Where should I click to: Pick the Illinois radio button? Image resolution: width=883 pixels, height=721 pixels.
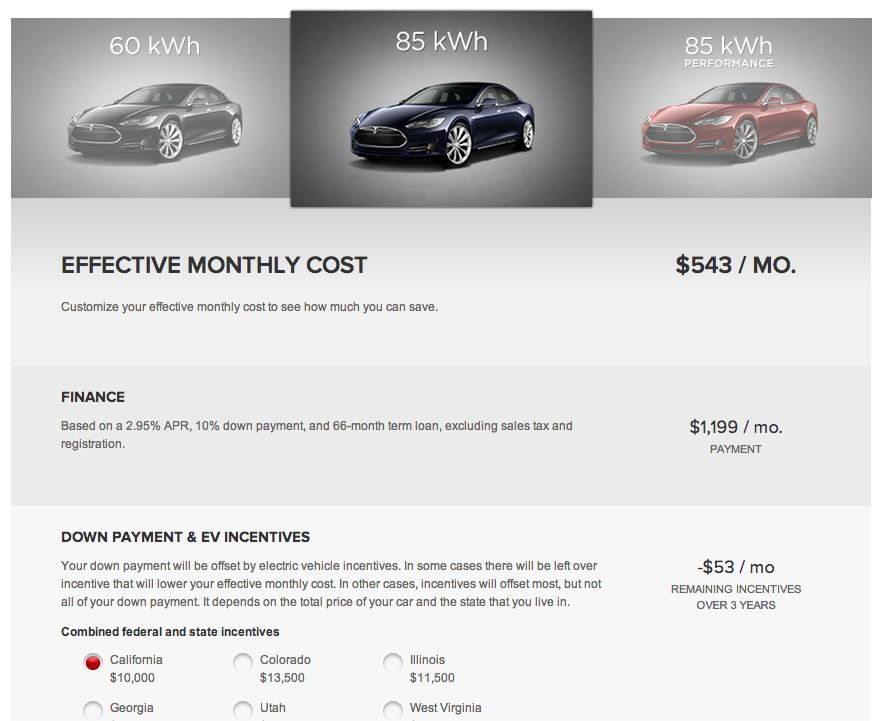393,662
